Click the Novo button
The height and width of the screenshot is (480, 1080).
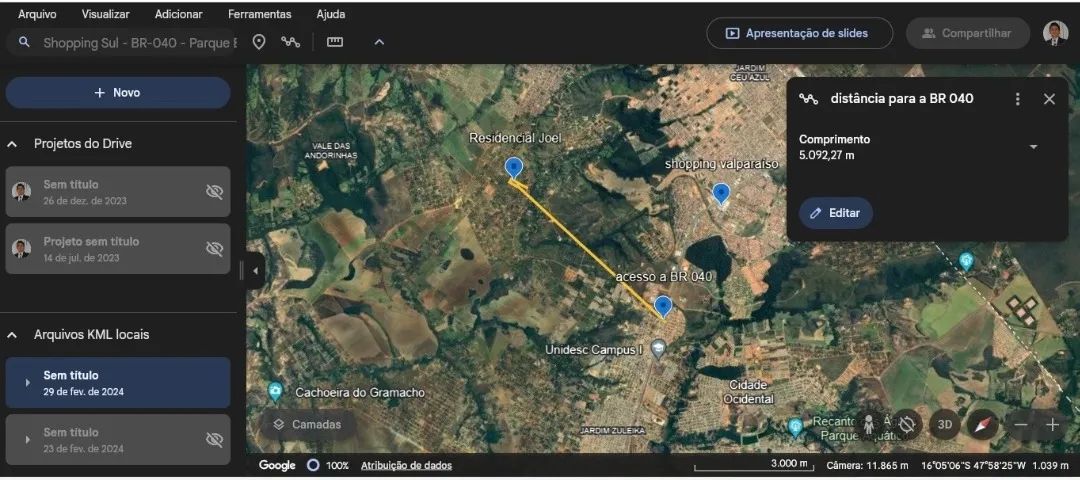pyautogui.click(x=118, y=92)
